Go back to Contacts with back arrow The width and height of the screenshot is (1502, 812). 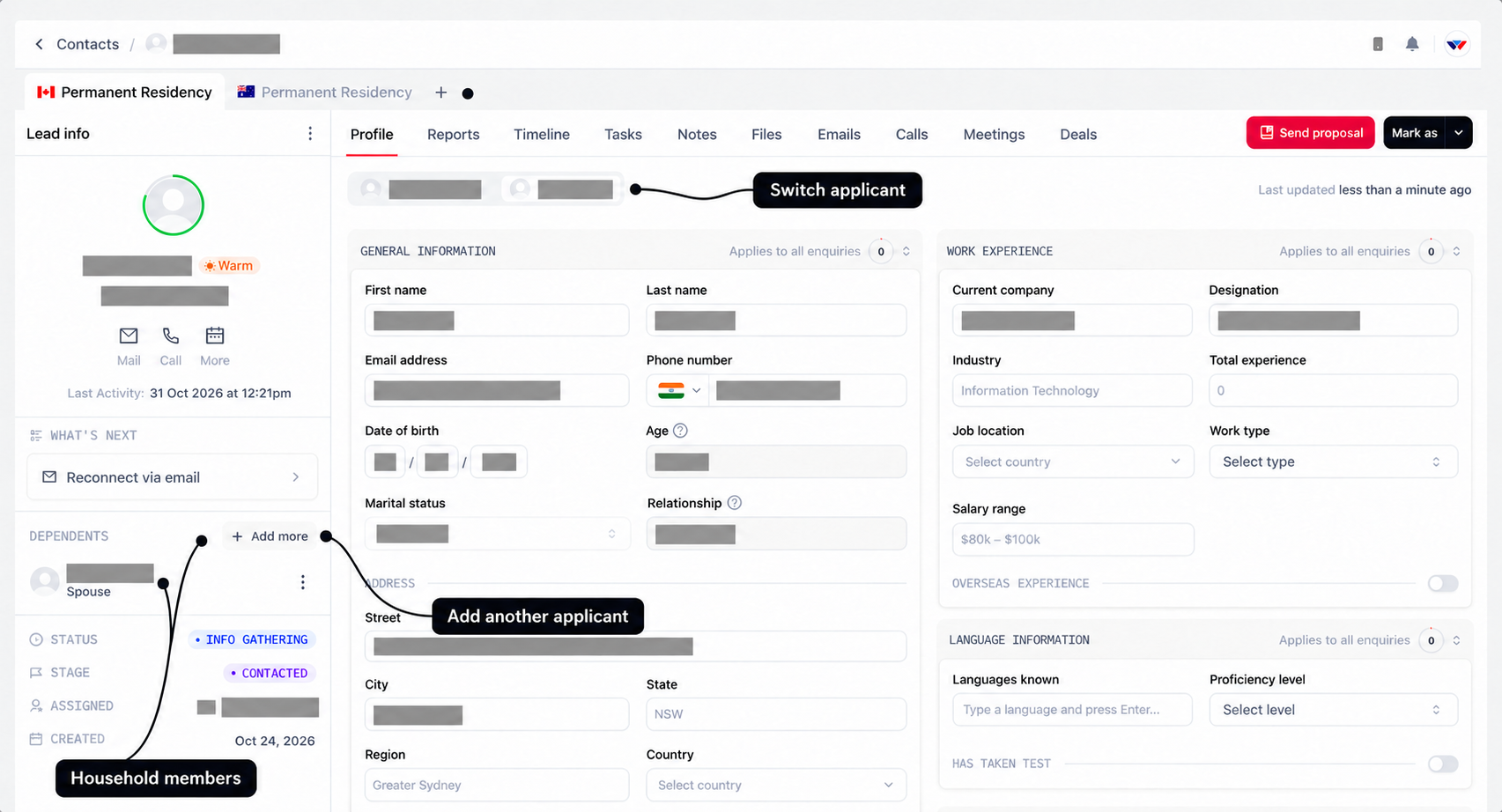(x=39, y=44)
